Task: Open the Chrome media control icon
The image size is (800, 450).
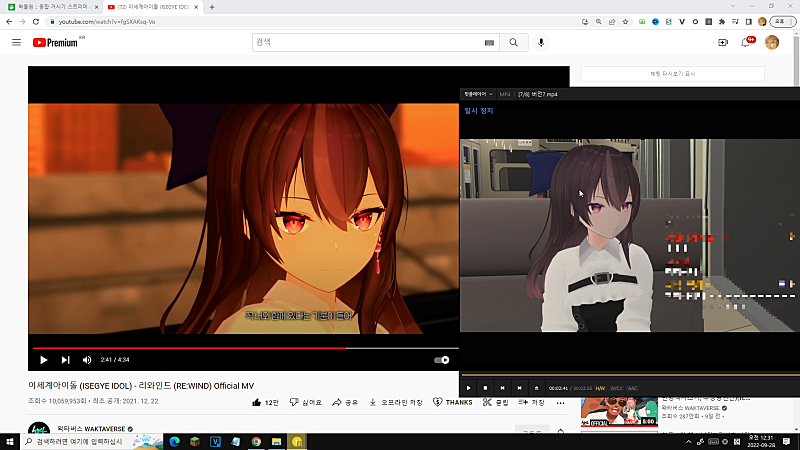Action: (735, 22)
